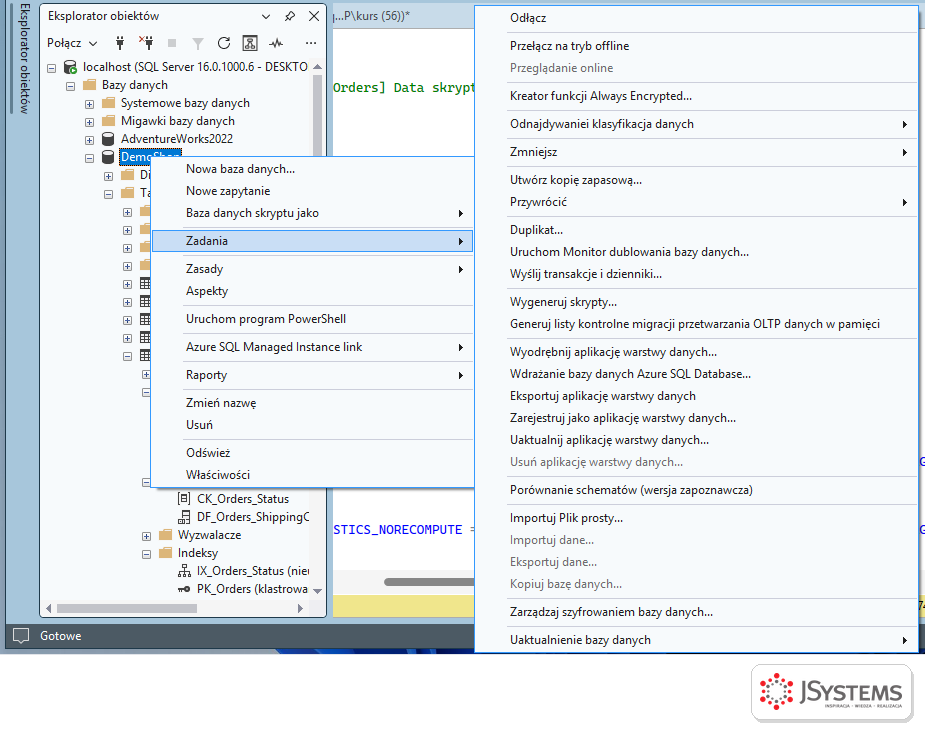Close the Eksplorator obiektów panel
925x729 pixels.
tap(314, 16)
